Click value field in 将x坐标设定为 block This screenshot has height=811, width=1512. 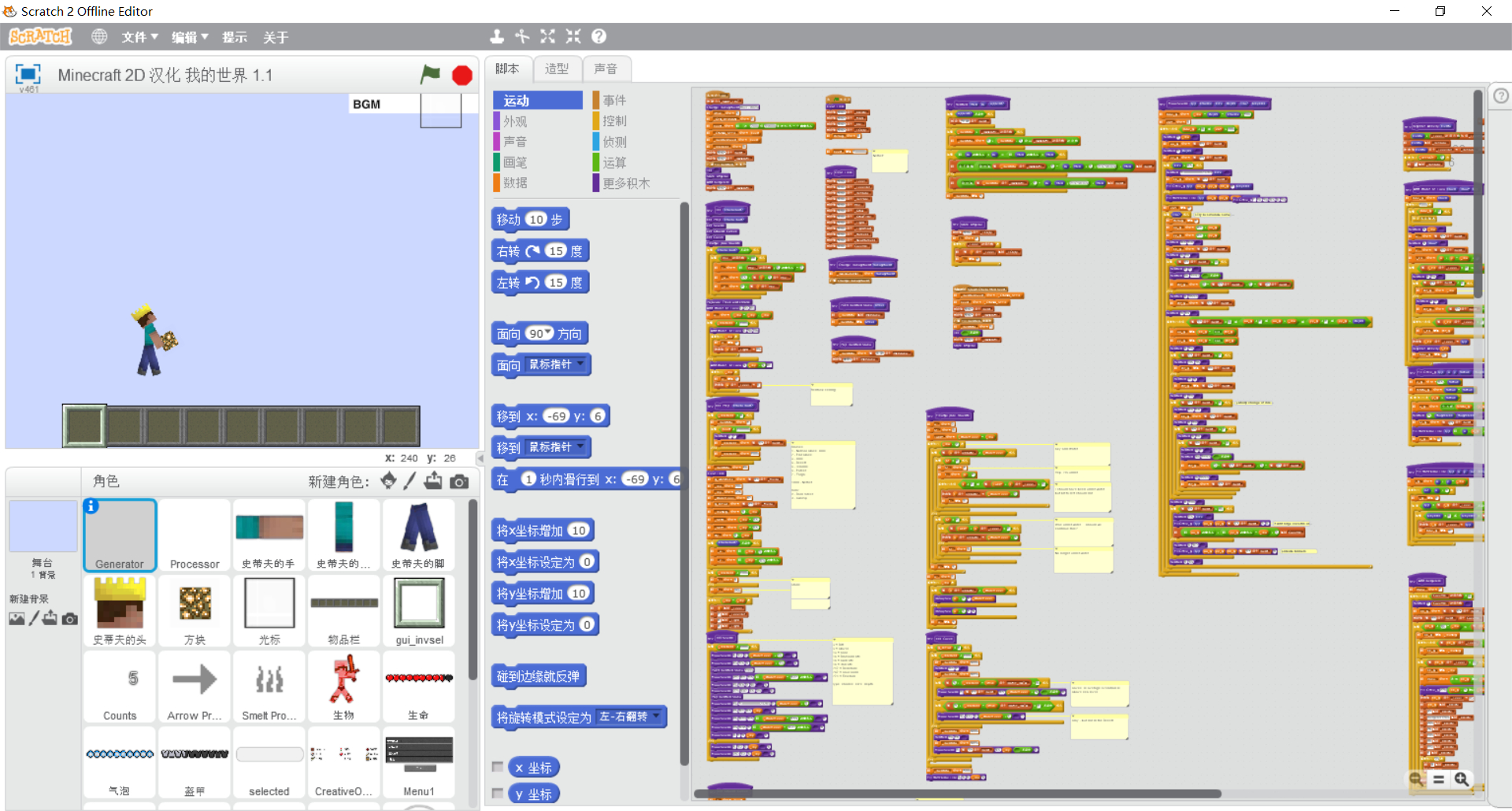pos(587,561)
